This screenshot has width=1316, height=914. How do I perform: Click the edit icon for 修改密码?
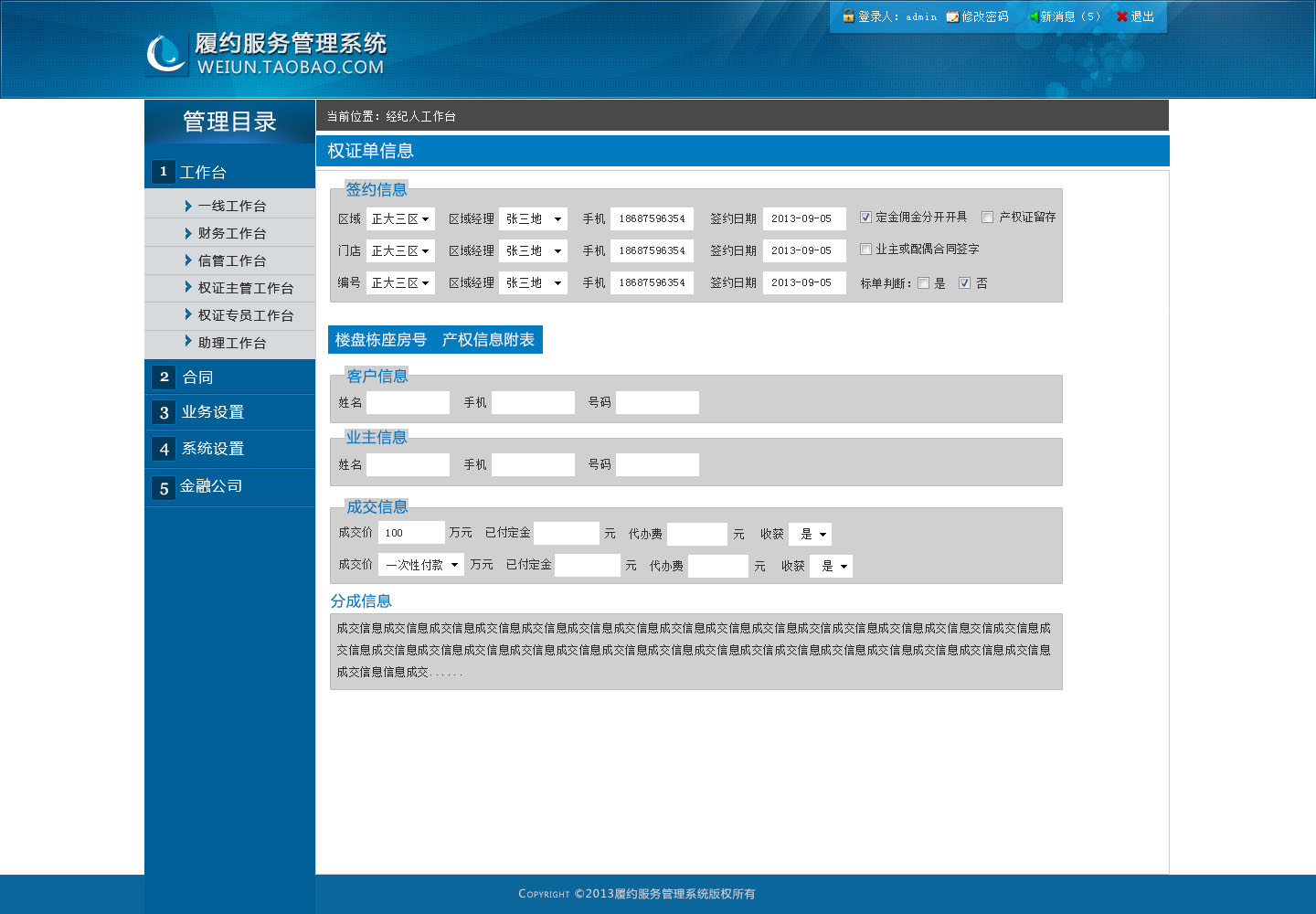pos(952,16)
